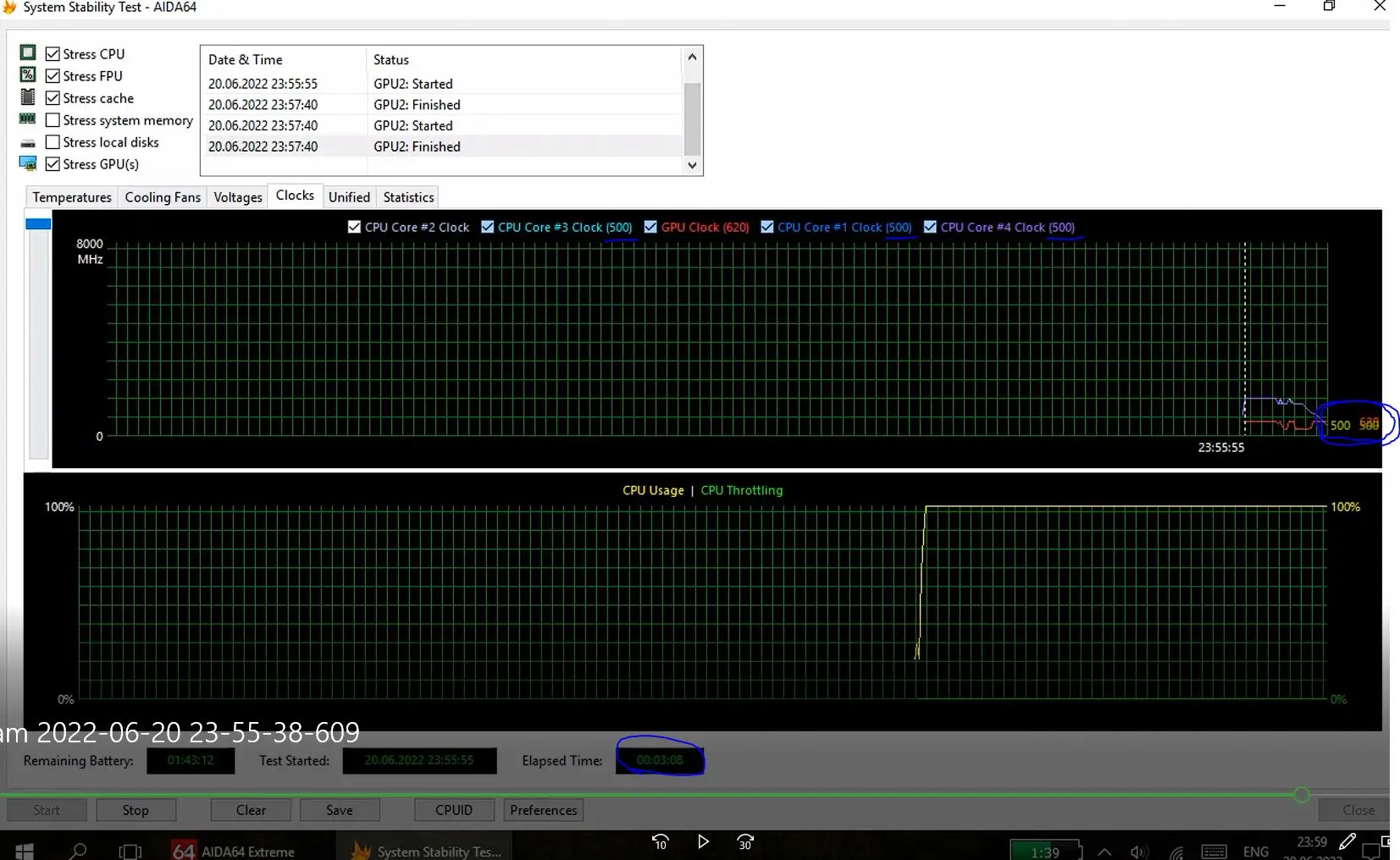The image size is (1400, 860).
Task: Open the Statistics tab
Action: pyautogui.click(x=408, y=197)
